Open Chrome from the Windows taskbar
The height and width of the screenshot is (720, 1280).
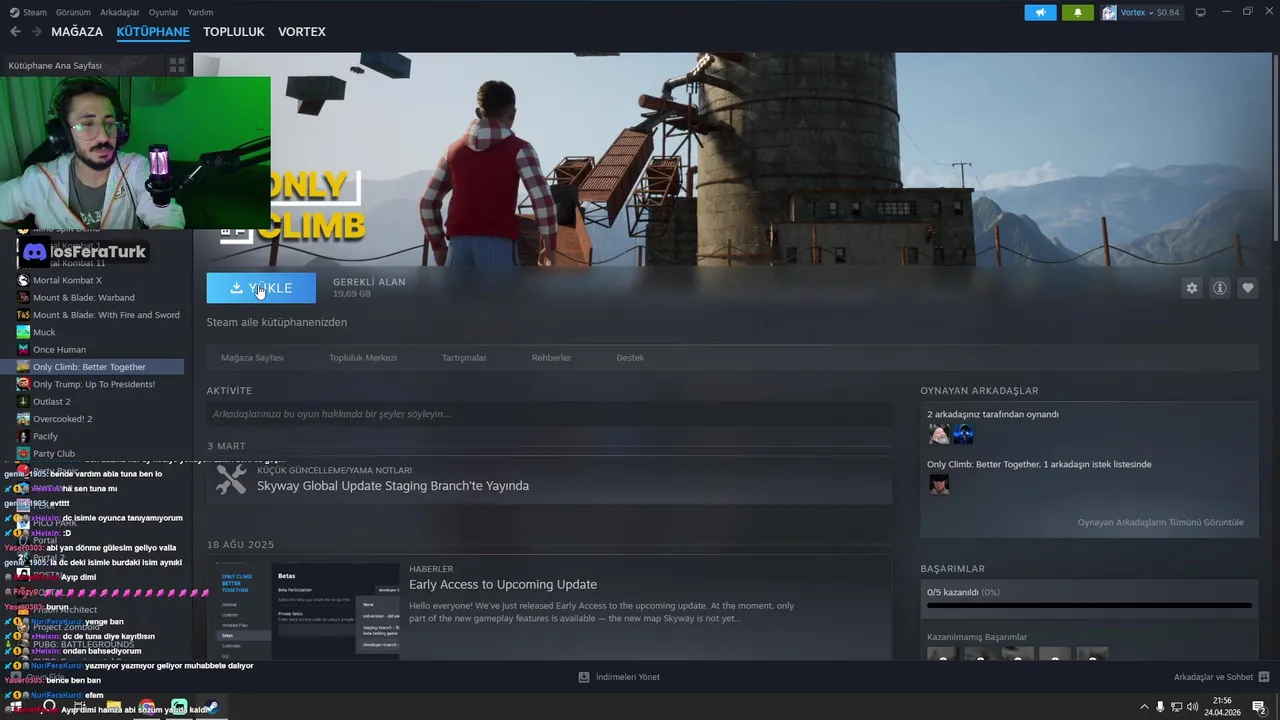pos(147,708)
